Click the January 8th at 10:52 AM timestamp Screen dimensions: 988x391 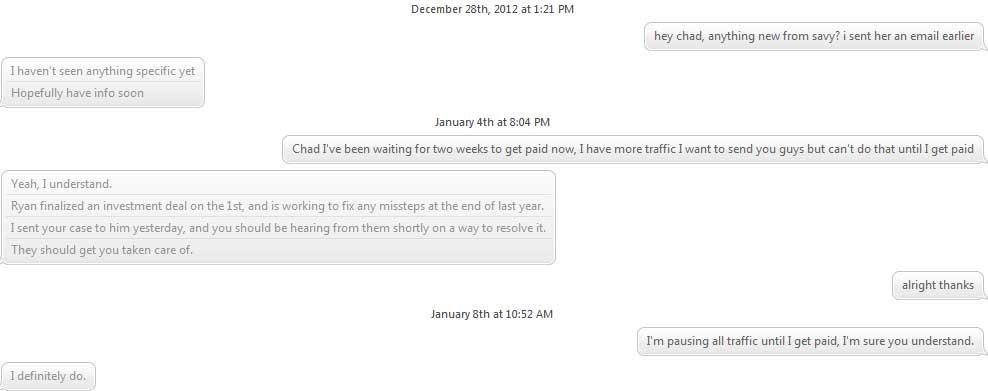(492, 314)
